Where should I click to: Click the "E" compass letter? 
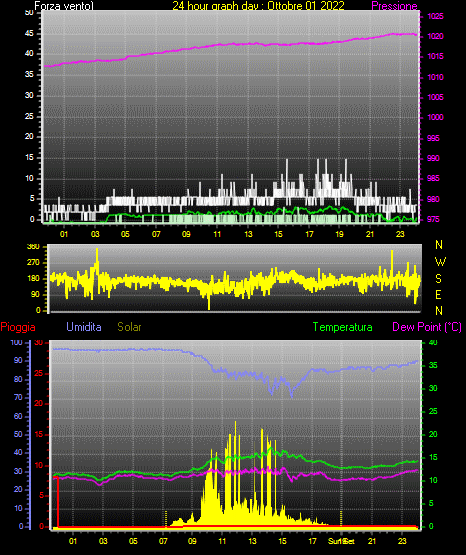tap(438, 295)
